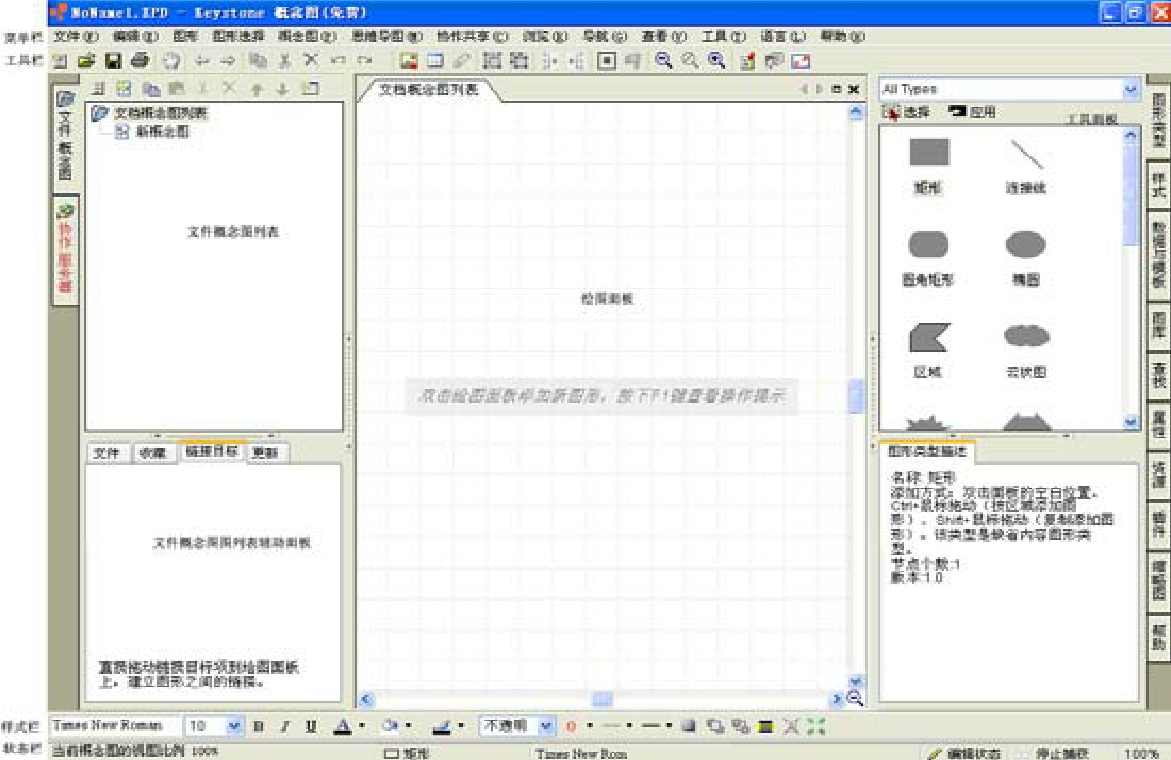Click the canvas horizontal scrollbar thumb
The width and height of the screenshot is (1171, 760).
coord(602,699)
